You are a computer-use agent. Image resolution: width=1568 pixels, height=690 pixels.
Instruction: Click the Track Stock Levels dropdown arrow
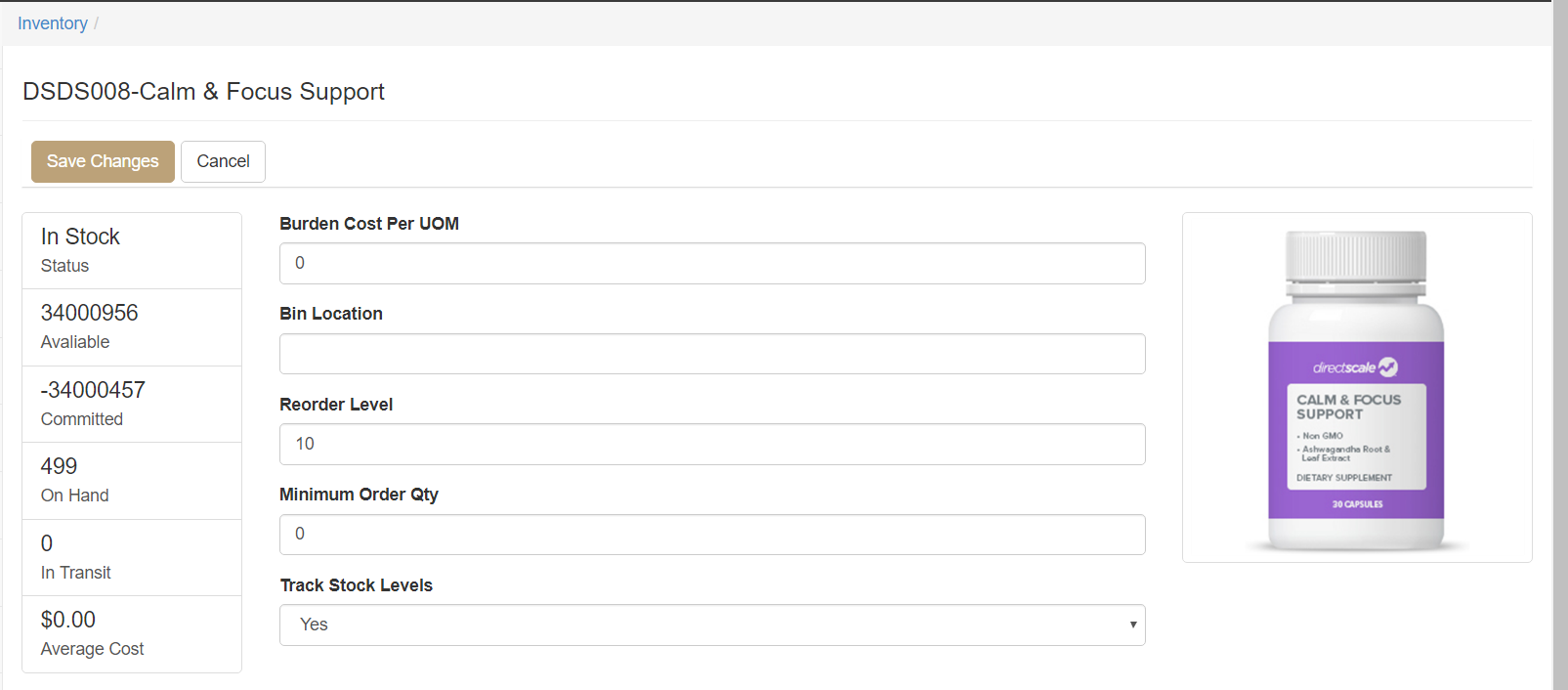(1132, 625)
